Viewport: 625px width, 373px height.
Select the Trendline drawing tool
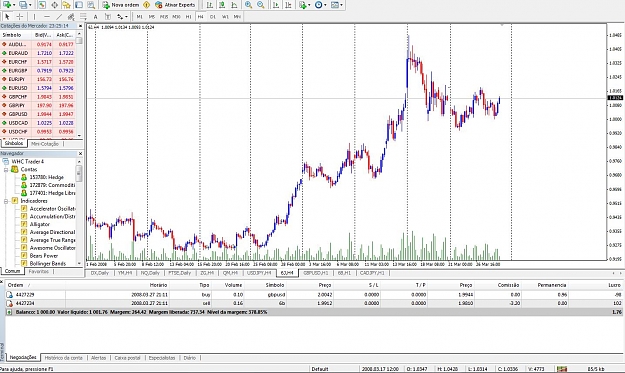tap(59, 16)
